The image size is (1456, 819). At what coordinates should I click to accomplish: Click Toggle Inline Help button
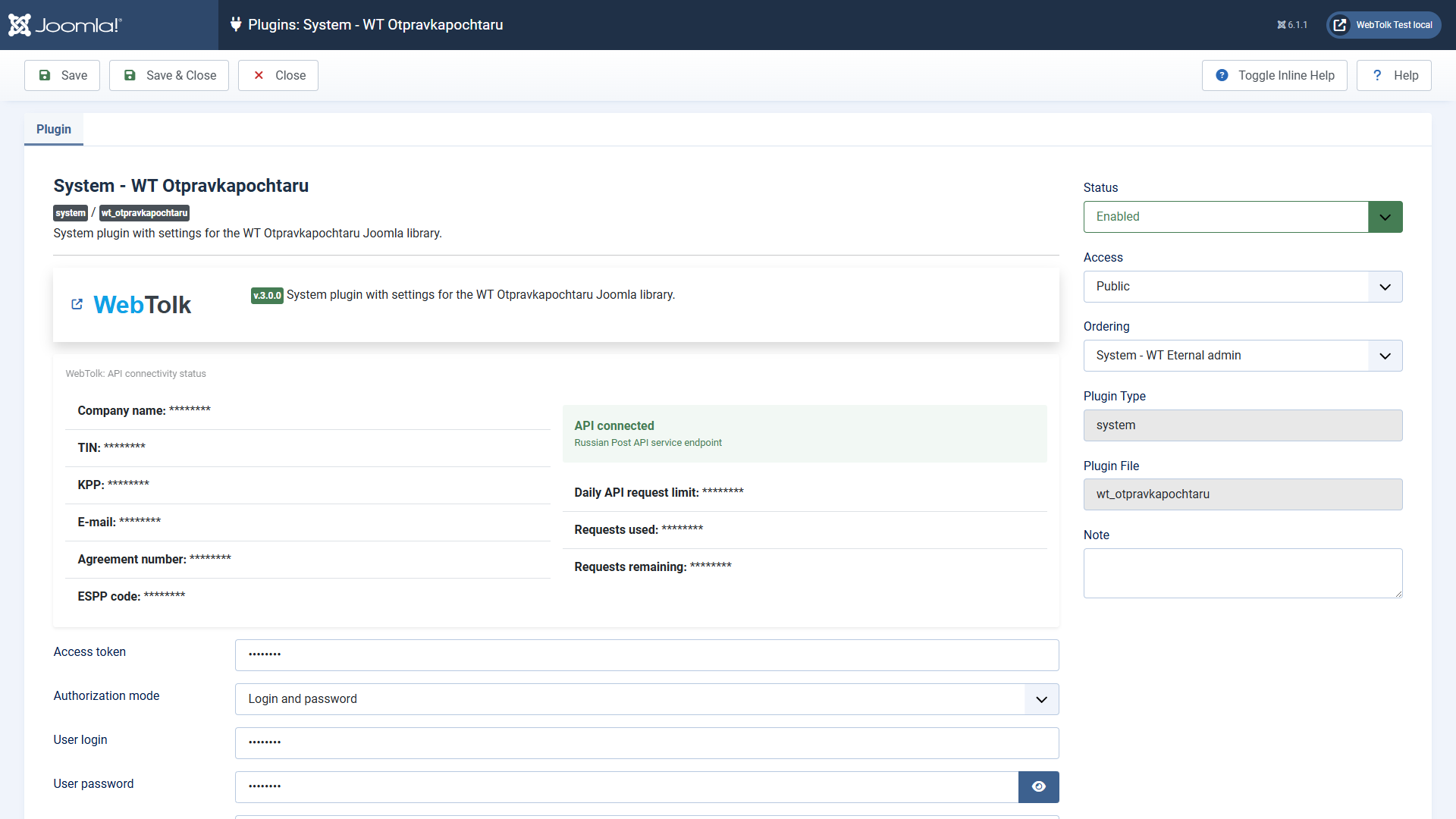pos(1274,76)
